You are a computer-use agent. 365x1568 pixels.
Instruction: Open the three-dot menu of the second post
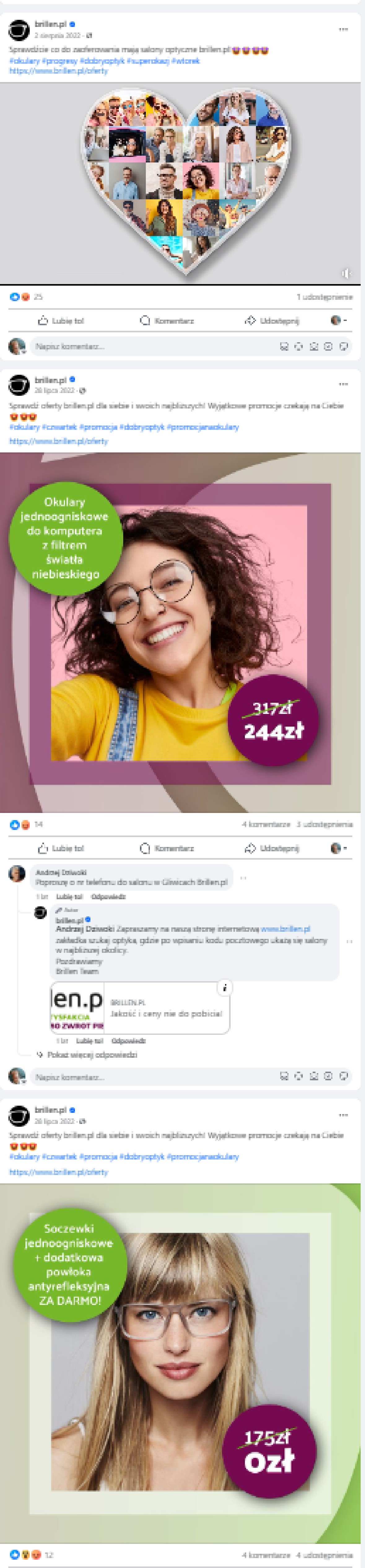click(x=343, y=384)
